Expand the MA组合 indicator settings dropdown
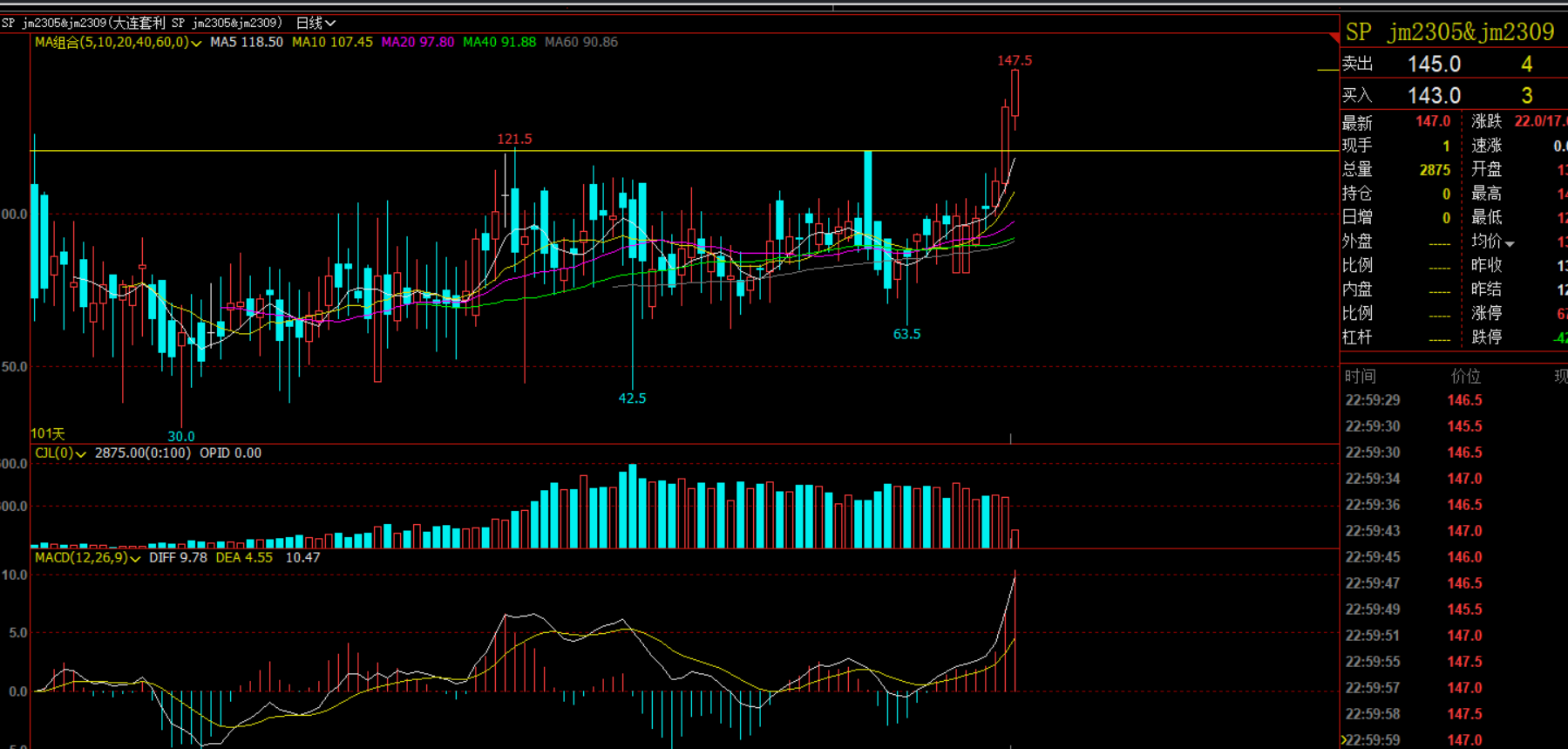This screenshot has height=749, width=1568. click(196, 43)
